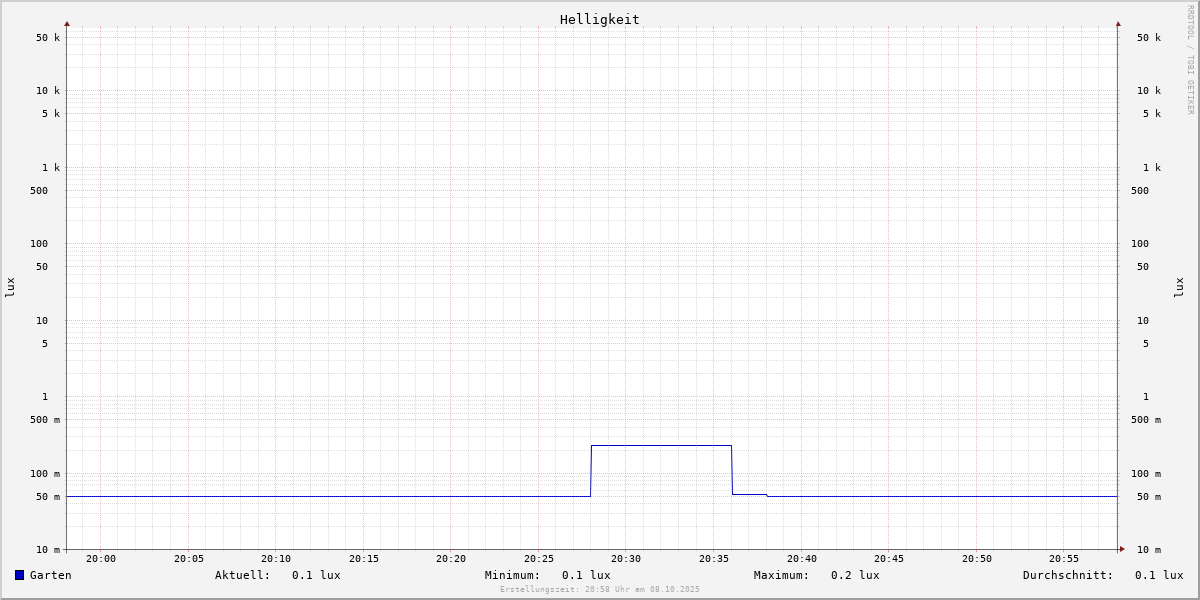The height and width of the screenshot is (600, 1200).
Task: Click the 1 k label on right axis
Action: [1152, 168]
